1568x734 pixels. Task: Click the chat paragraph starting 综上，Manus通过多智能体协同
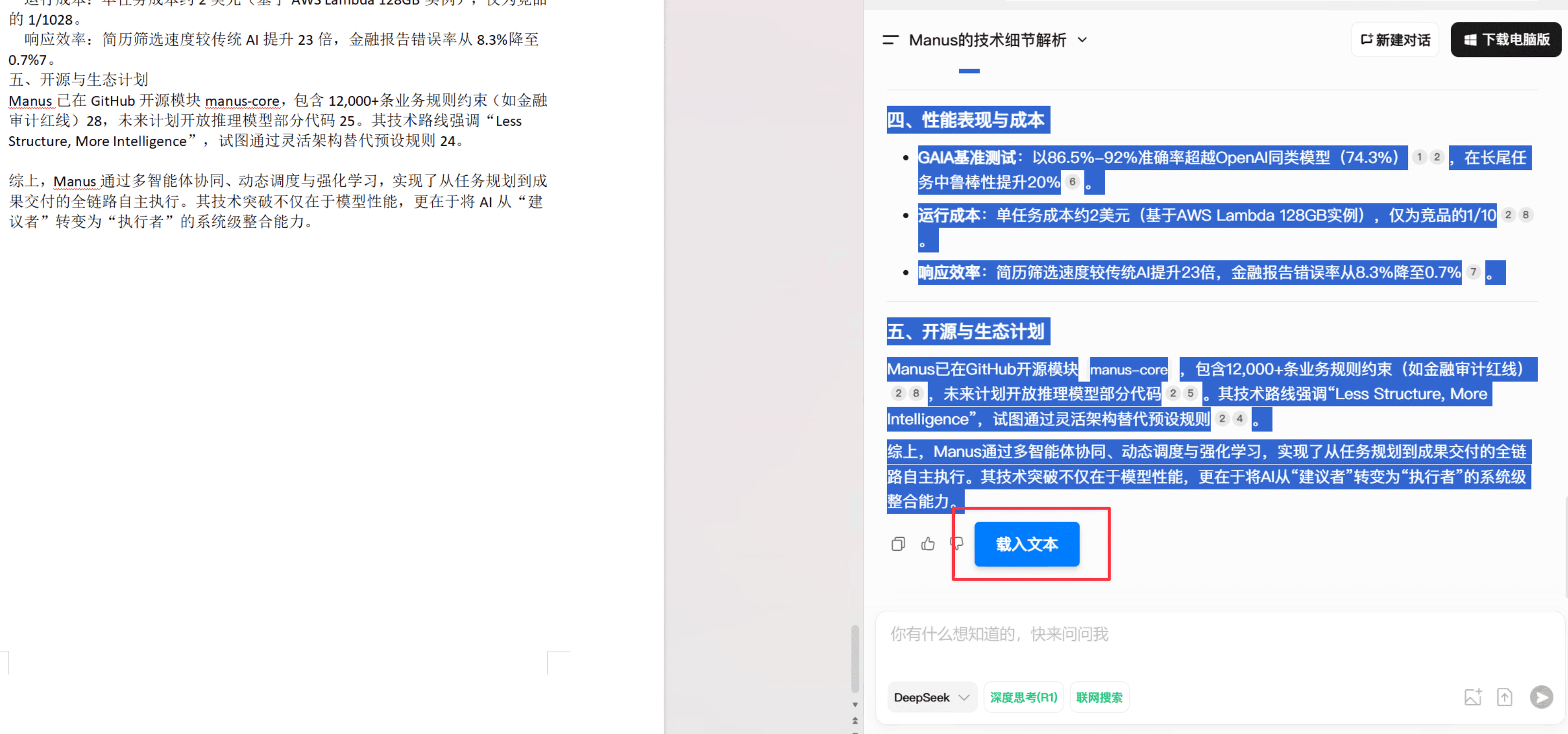point(1208,477)
